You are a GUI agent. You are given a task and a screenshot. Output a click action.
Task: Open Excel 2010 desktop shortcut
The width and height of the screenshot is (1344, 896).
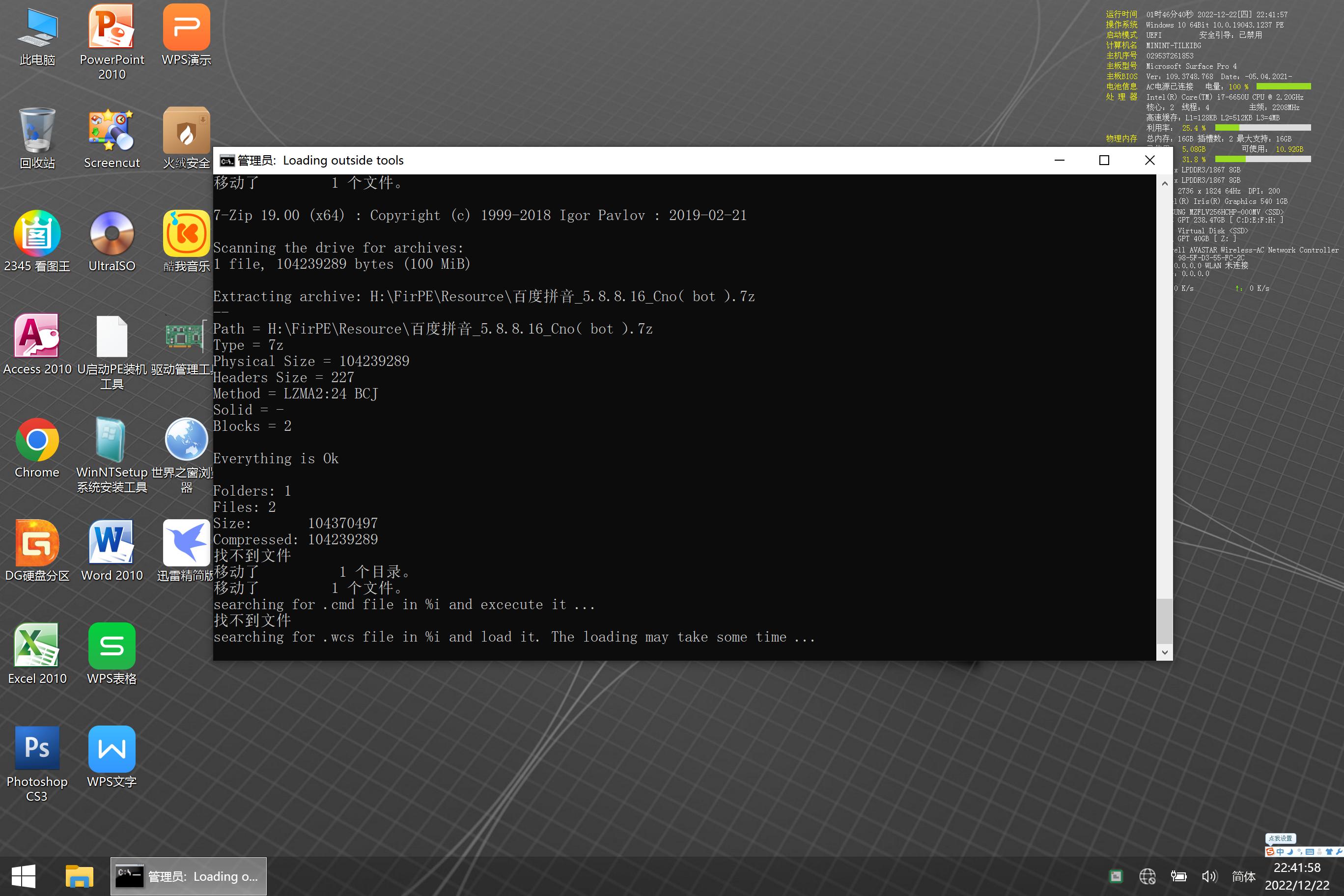(37, 654)
